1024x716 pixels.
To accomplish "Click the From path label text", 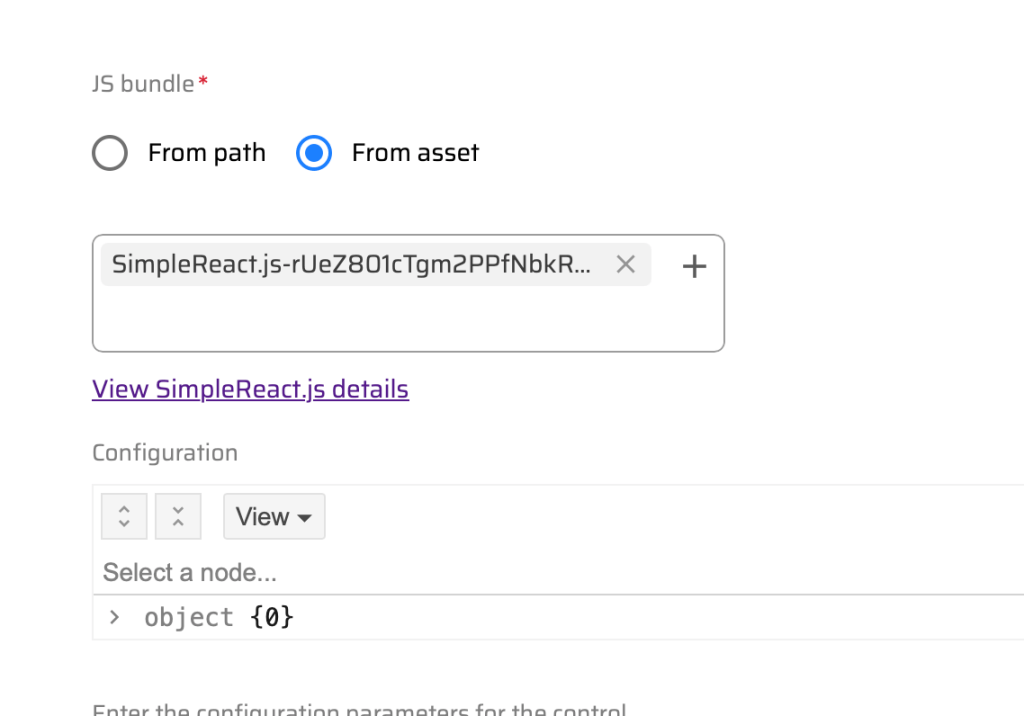I will pos(207,153).
